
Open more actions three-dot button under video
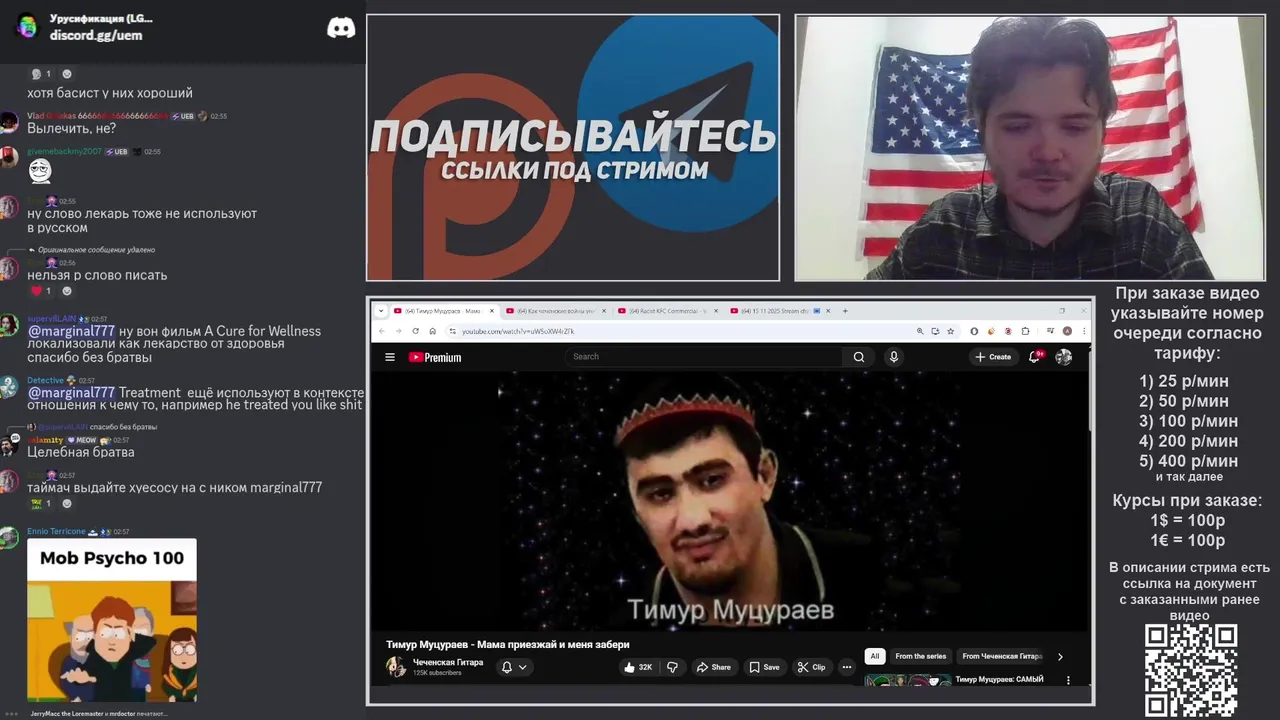pos(847,667)
